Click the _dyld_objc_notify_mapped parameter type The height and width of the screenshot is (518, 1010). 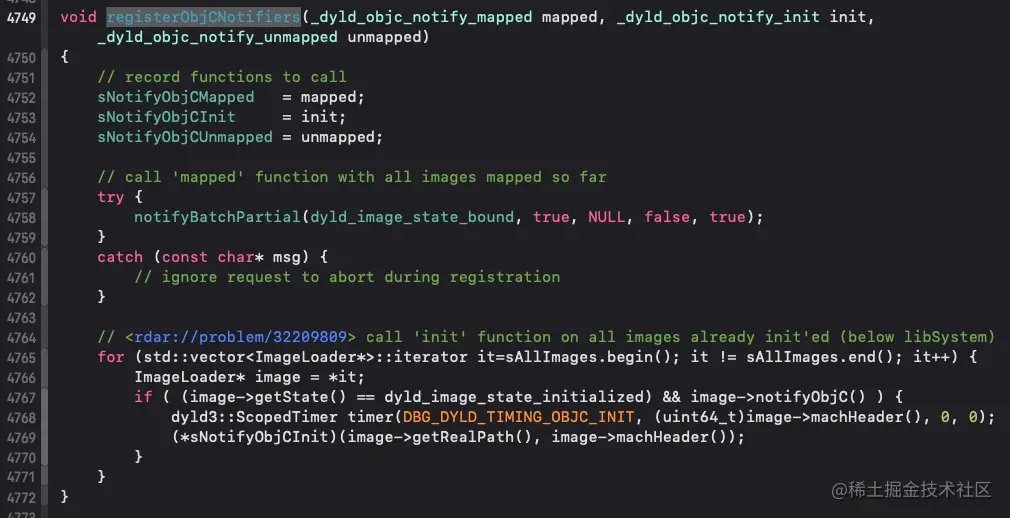click(421, 17)
